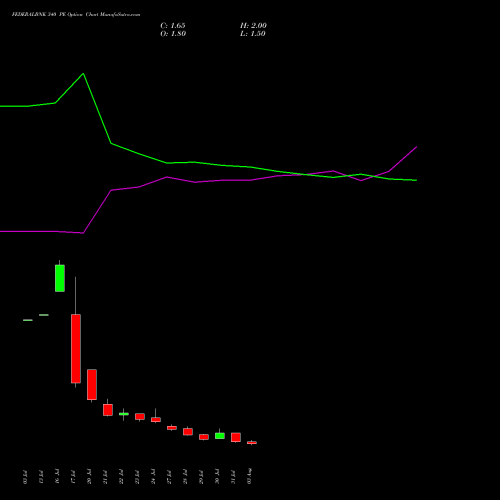
Task: Click the red candlestick for 20 Jul
Action: 92,384
